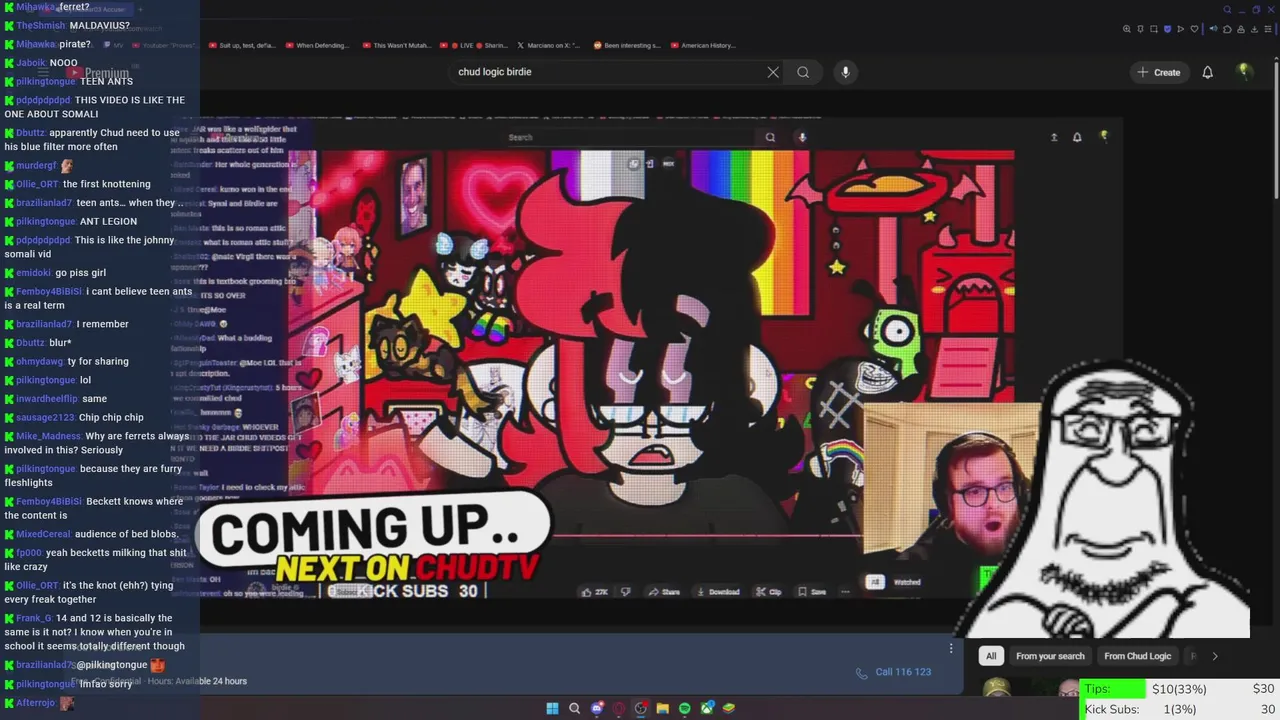This screenshot has width=1280, height=720.
Task: Open more actions ellipsis under video
Action: coord(845,592)
